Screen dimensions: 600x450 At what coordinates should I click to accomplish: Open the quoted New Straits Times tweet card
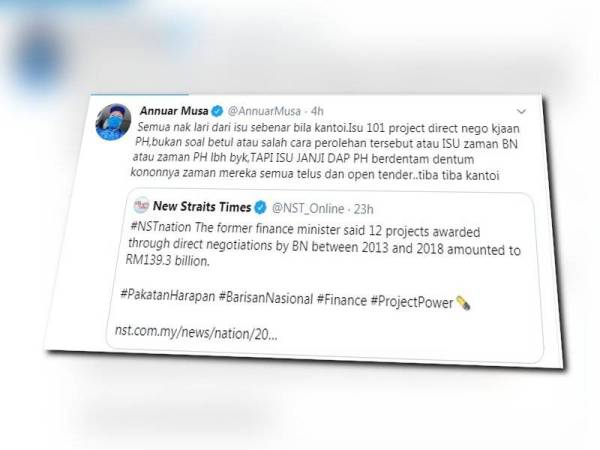[x=325, y=276]
